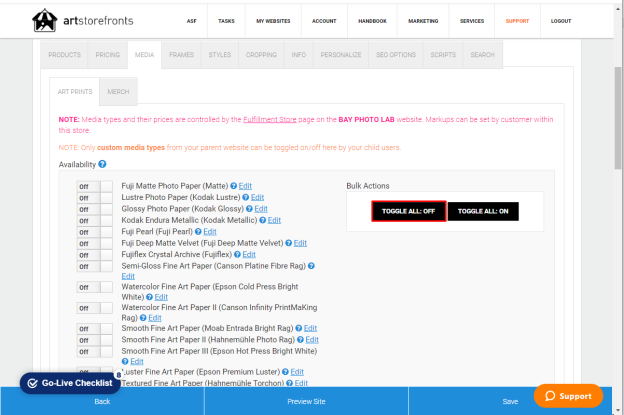Click help icon for Fujiflex Crystal Archive
This screenshot has width=624, height=415.
coord(237,254)
